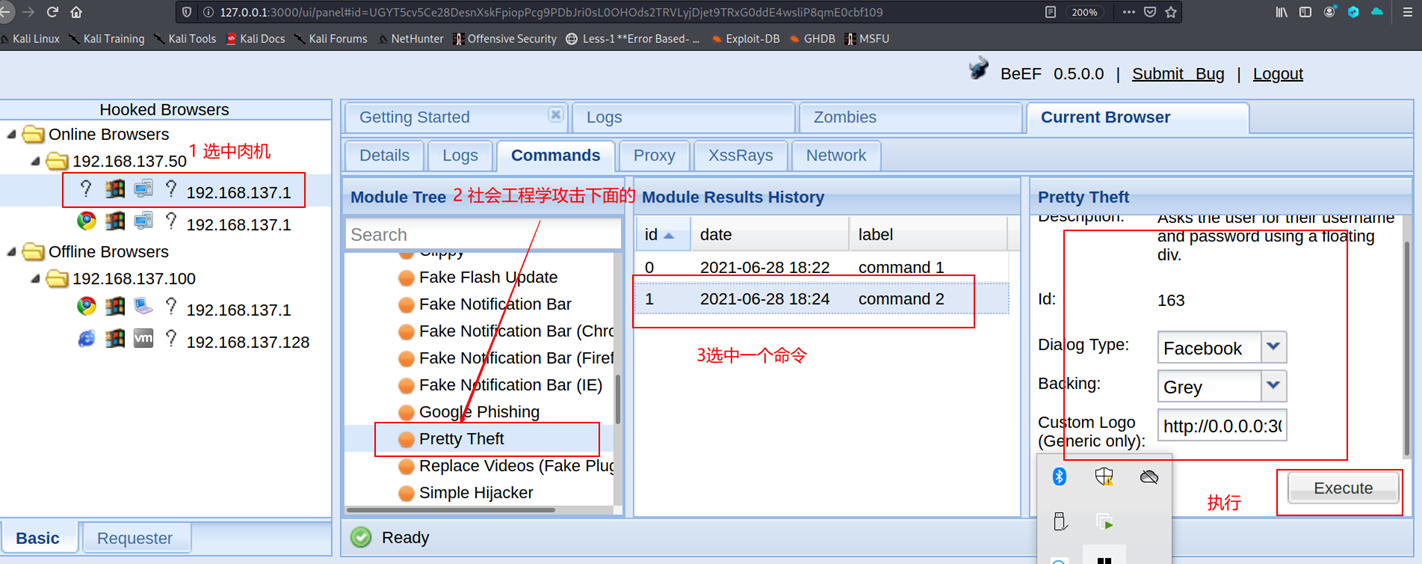Click the Logout link
The image size is (1422, 564).
(1277, 74)
